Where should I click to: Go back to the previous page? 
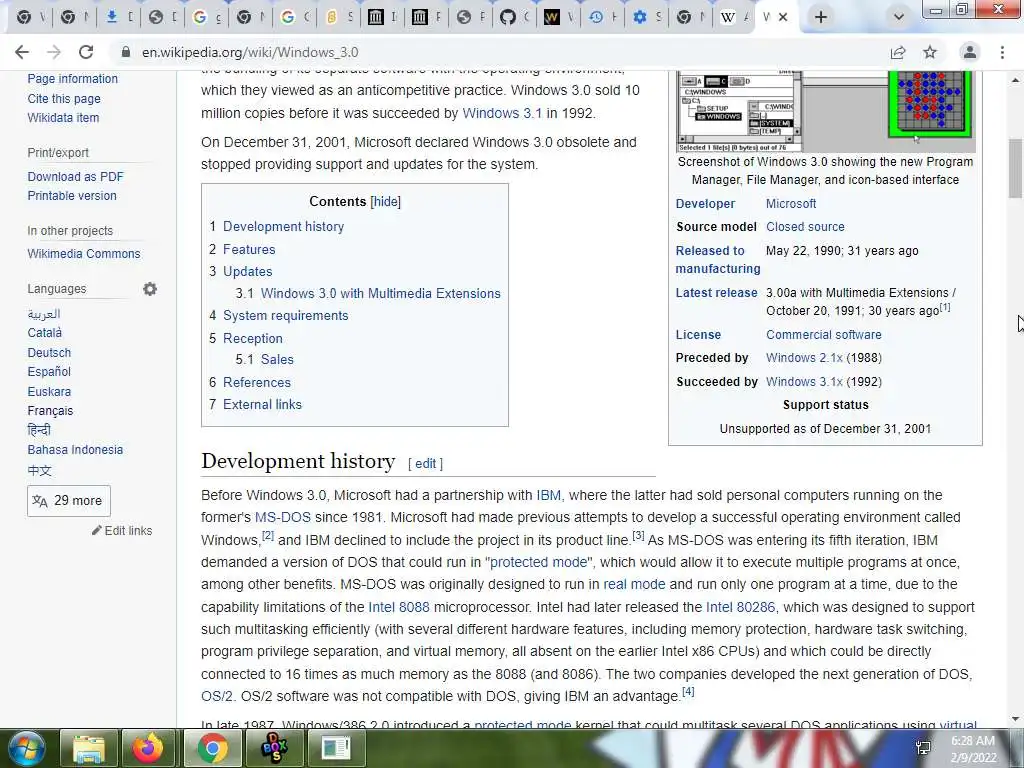click(x=22, y=52)
